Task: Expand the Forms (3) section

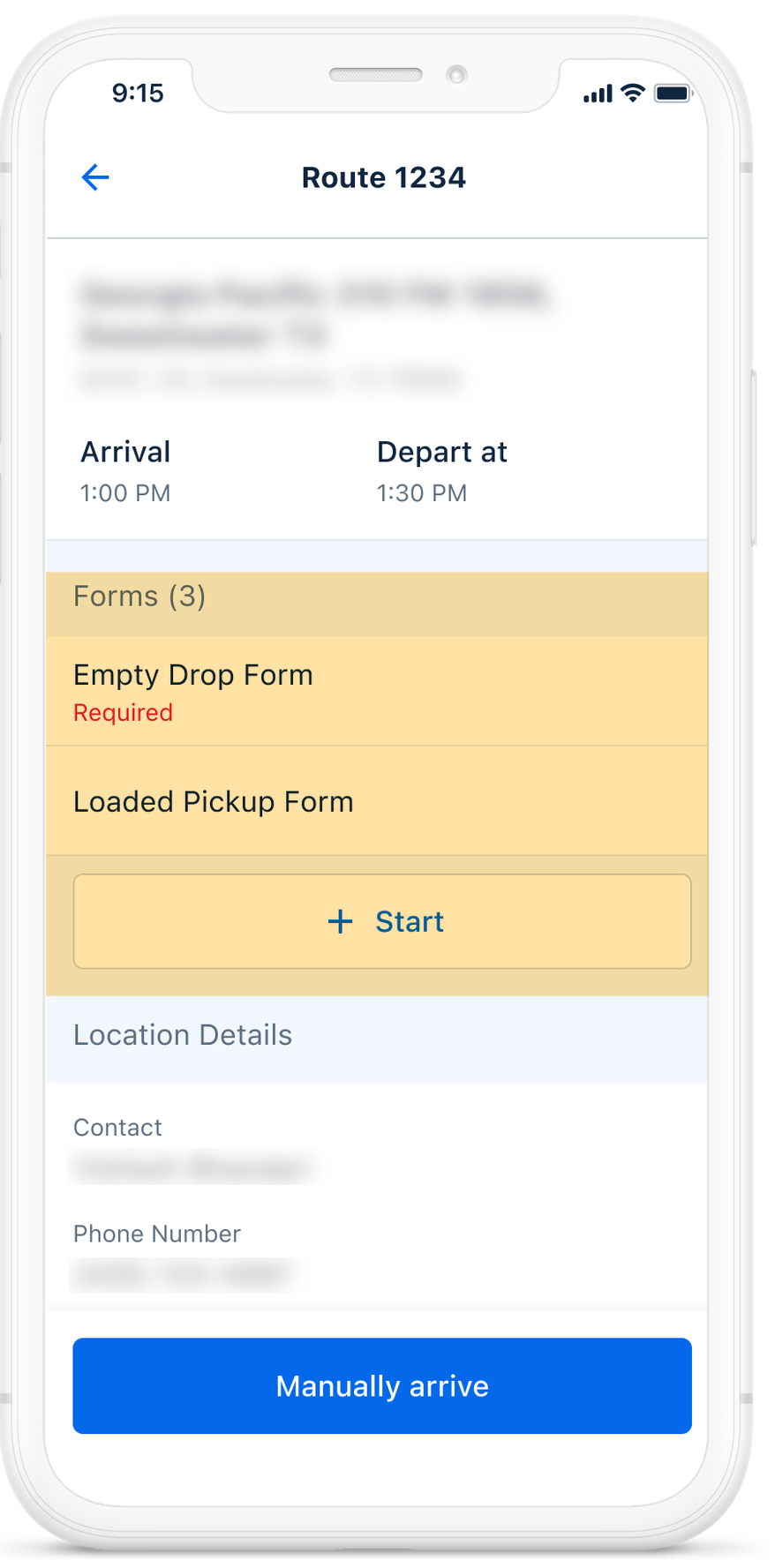Action: pos(139,596)
